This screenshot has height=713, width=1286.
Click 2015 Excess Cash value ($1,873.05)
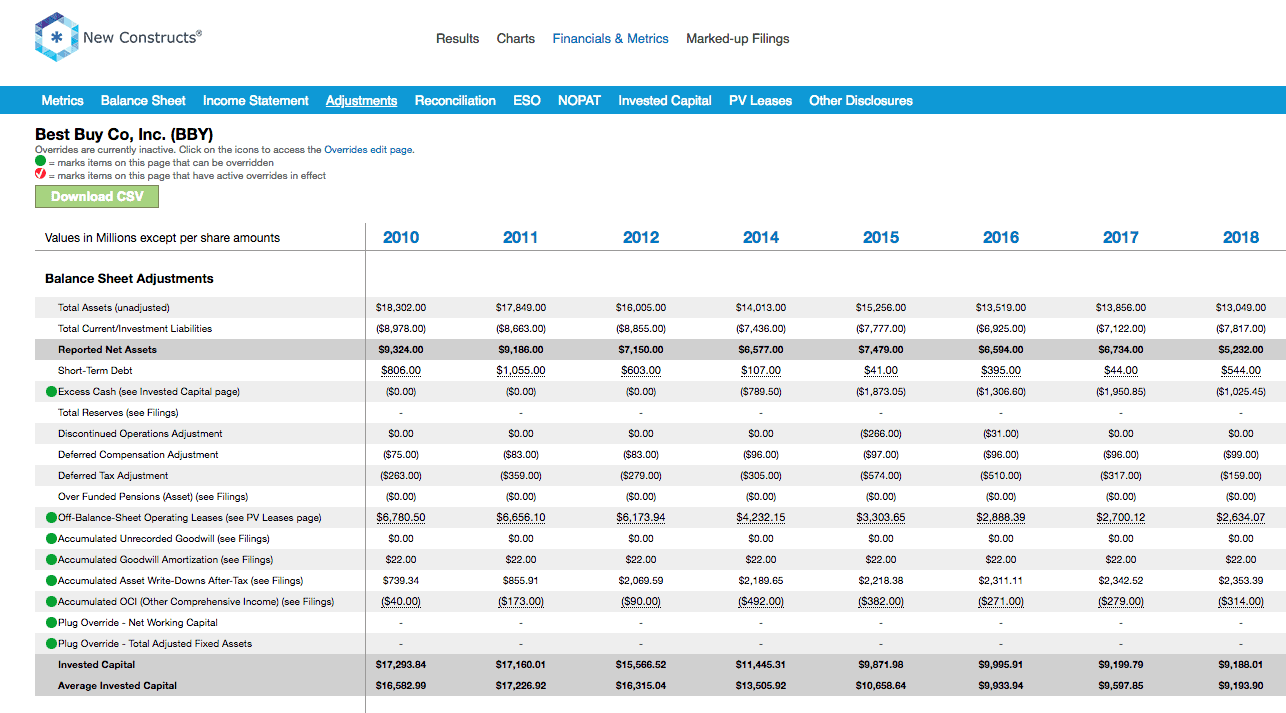pos(881,392)
